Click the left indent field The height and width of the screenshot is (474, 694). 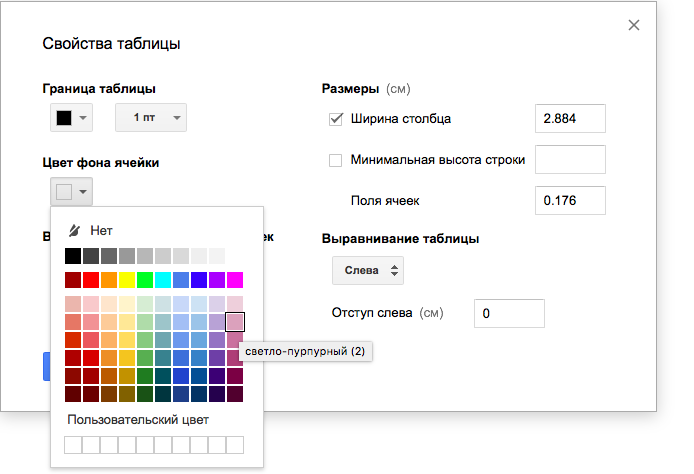click(508, 314)
